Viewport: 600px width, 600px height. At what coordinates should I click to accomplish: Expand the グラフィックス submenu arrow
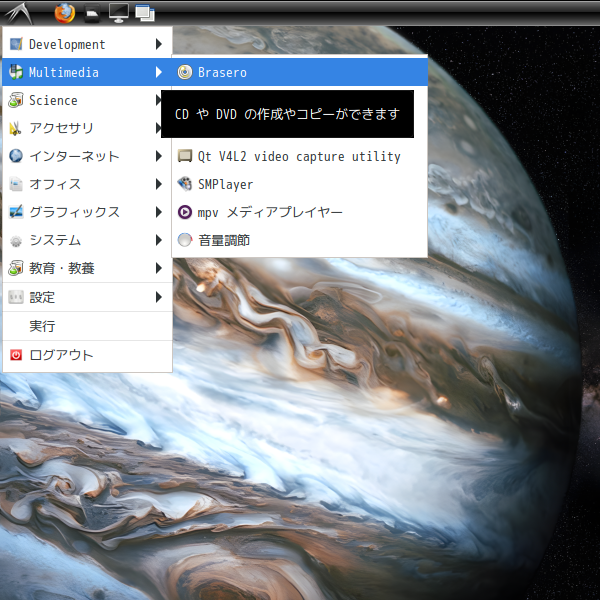pos(159,212)
